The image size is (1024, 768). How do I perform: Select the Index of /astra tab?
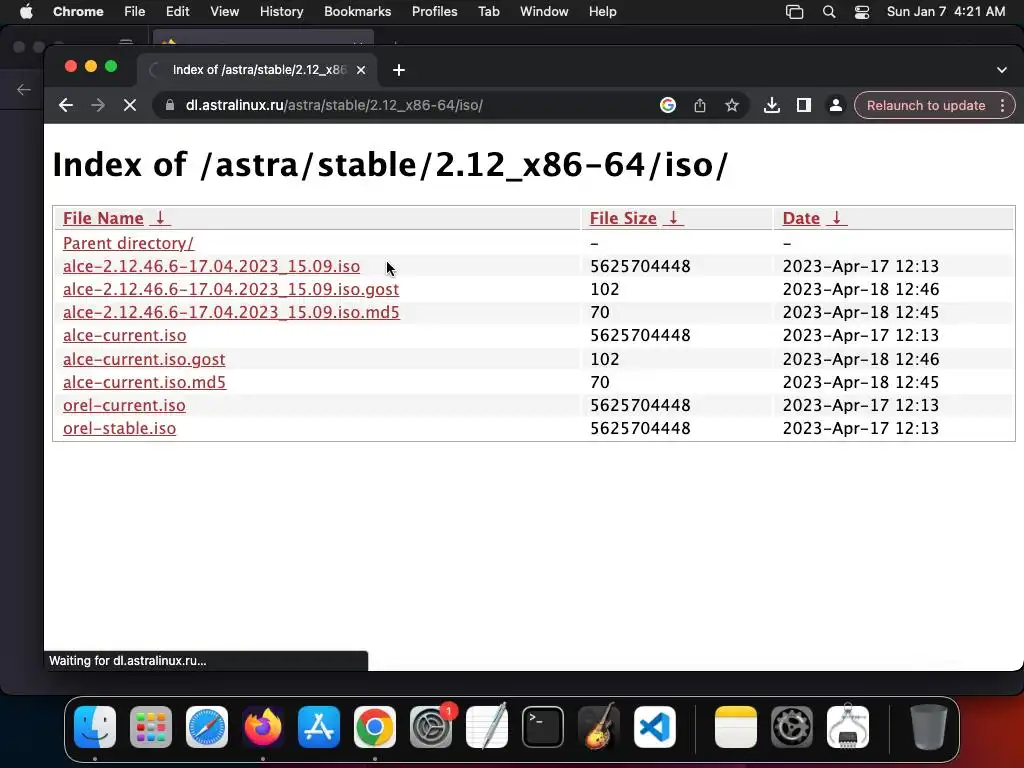coord(257,70)
